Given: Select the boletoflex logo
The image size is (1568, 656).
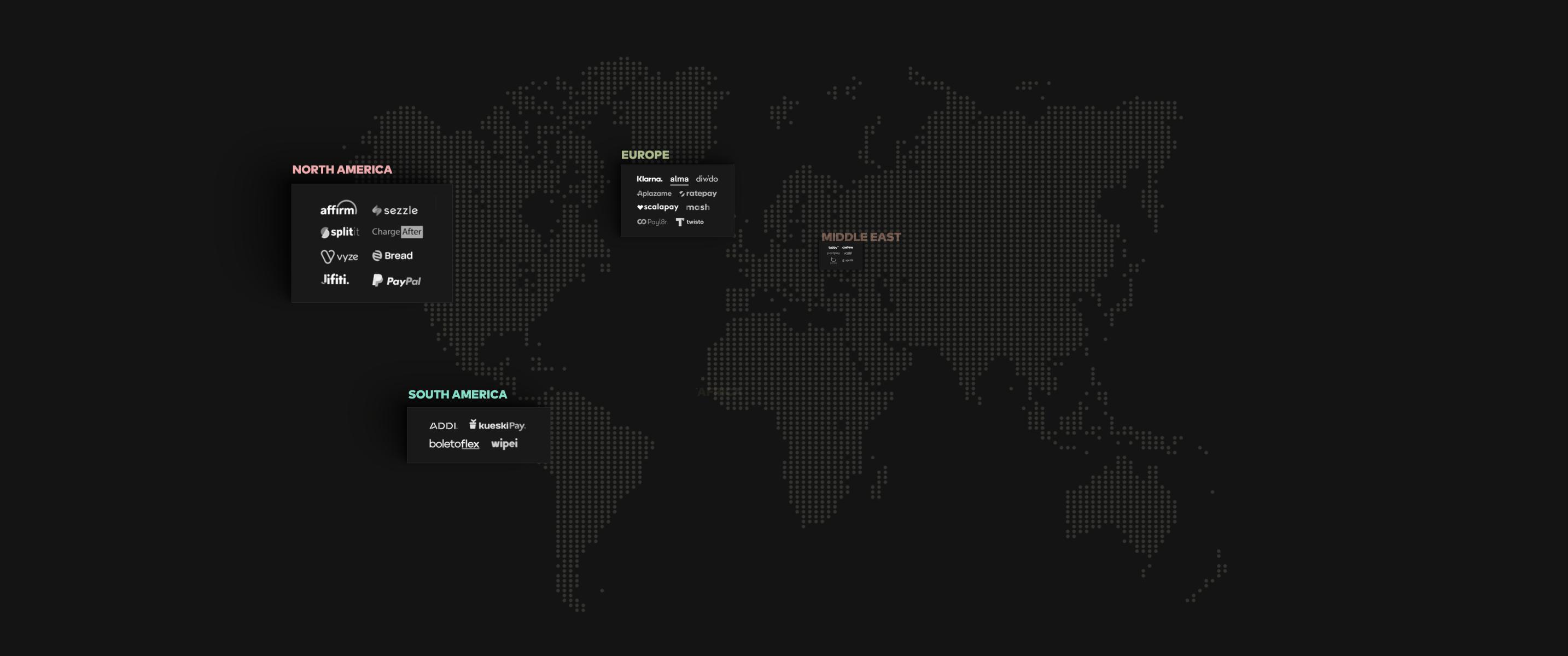Looking at the screenshot, I should click(454, 444).
